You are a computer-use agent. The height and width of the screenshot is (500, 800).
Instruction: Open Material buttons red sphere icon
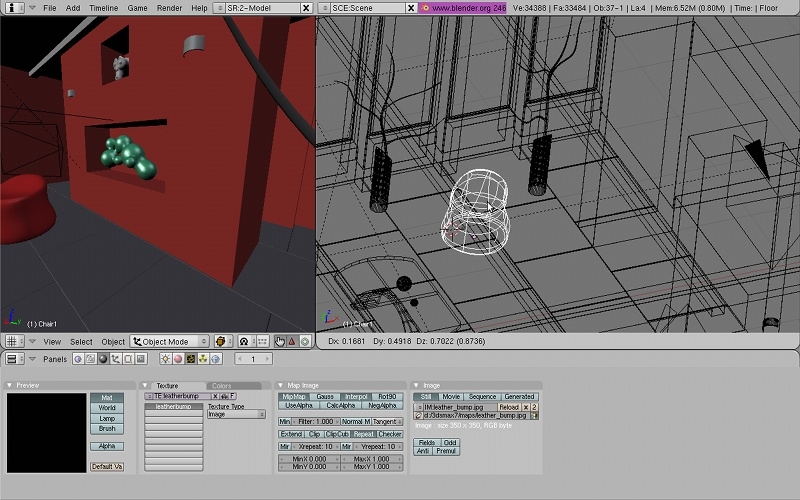click(x=178, y=359)
